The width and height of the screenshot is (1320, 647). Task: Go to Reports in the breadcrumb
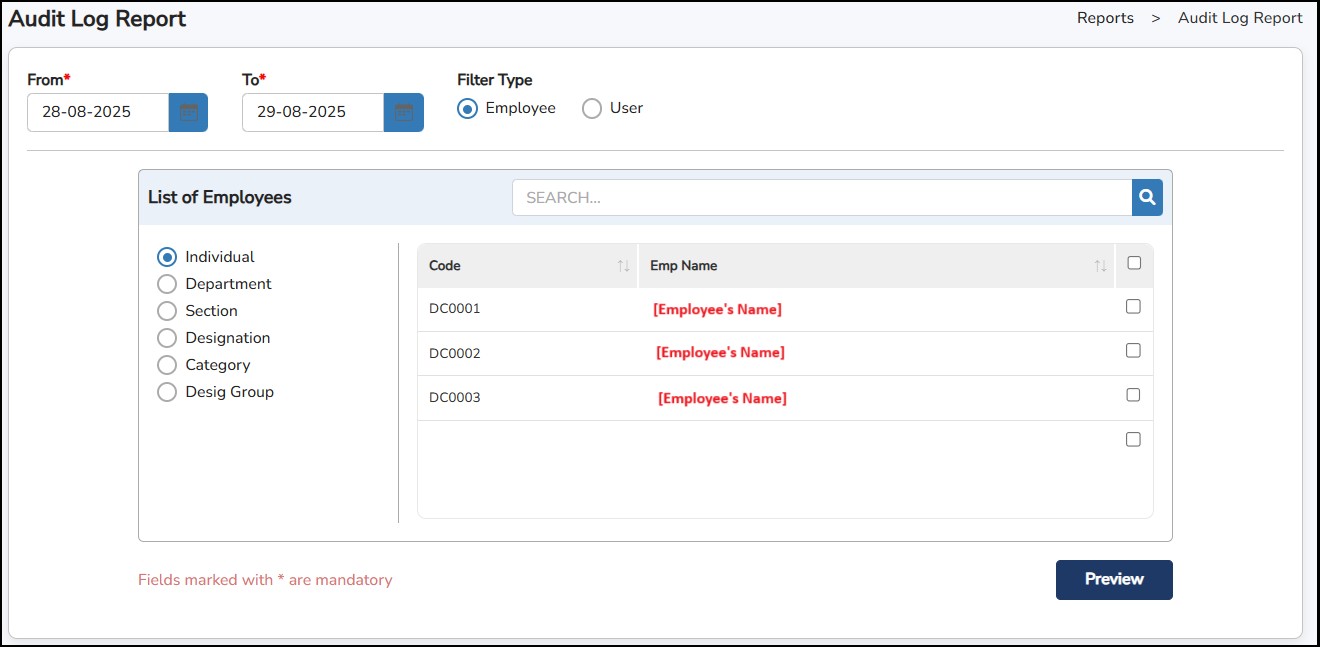[1105, 18]
